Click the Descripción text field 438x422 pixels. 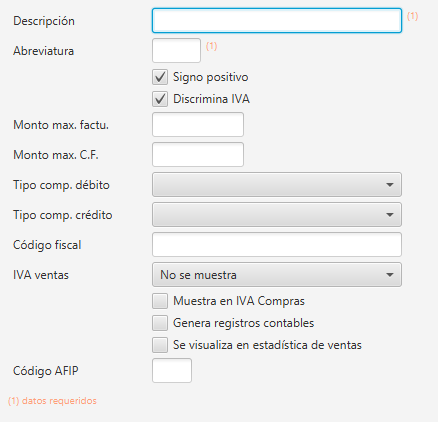(277, 21)
